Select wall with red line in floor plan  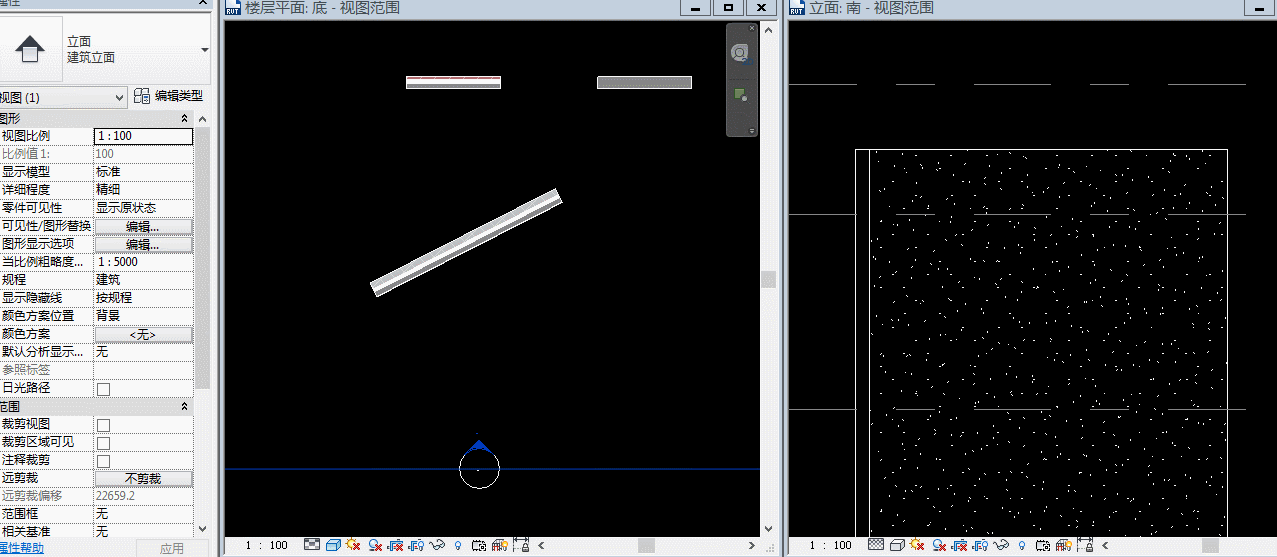(x=453, y=82)
